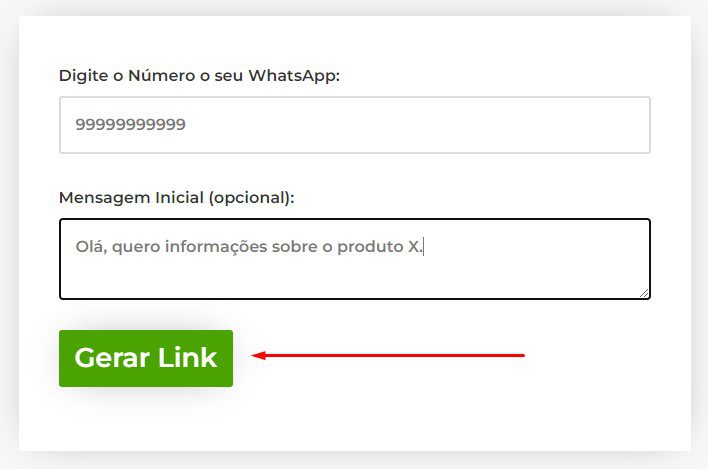Click the 'Digite o Número o seu WhatsApp' label

pyautogui.click(x=199, y=76)
